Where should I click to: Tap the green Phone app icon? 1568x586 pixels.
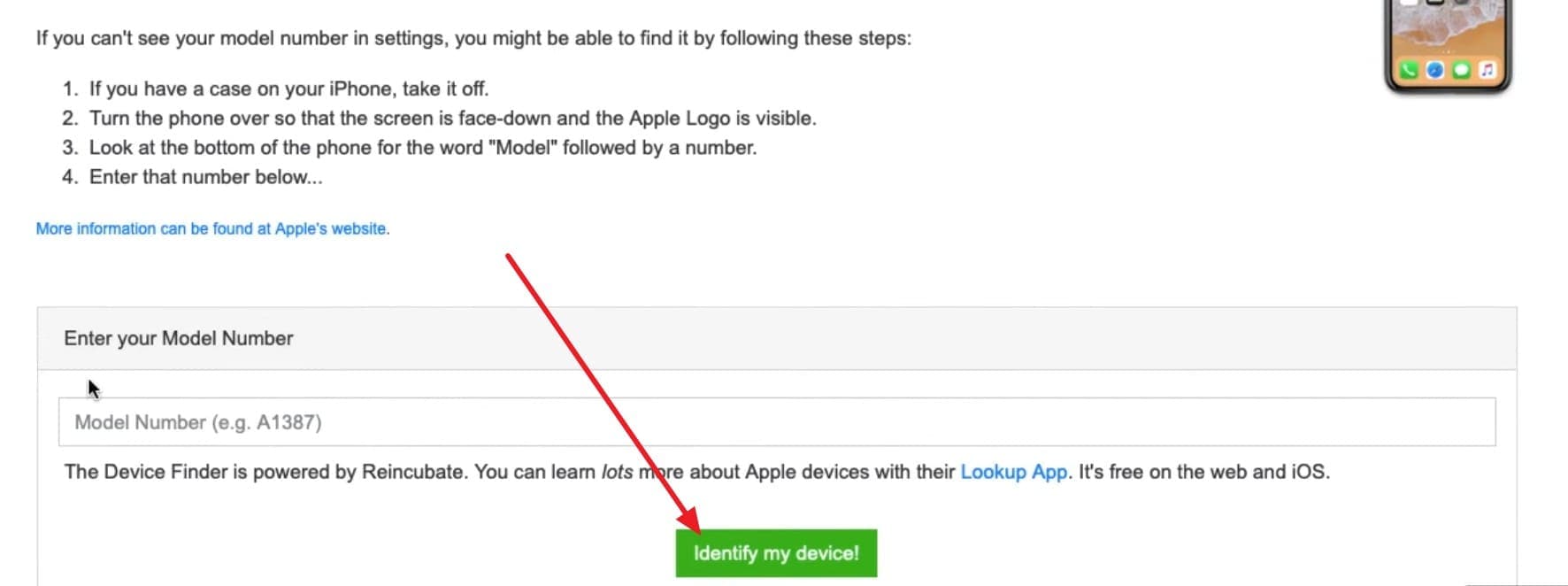[x=1410, y=70]
